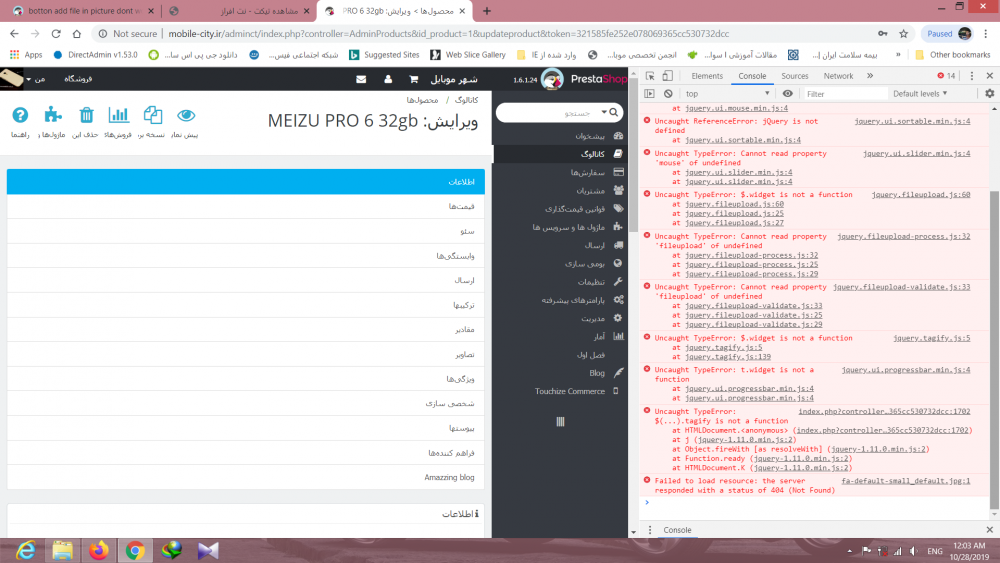1000x563 pixels.
Task: Open the console context 'top' dropdown
Action: [728, 94]
